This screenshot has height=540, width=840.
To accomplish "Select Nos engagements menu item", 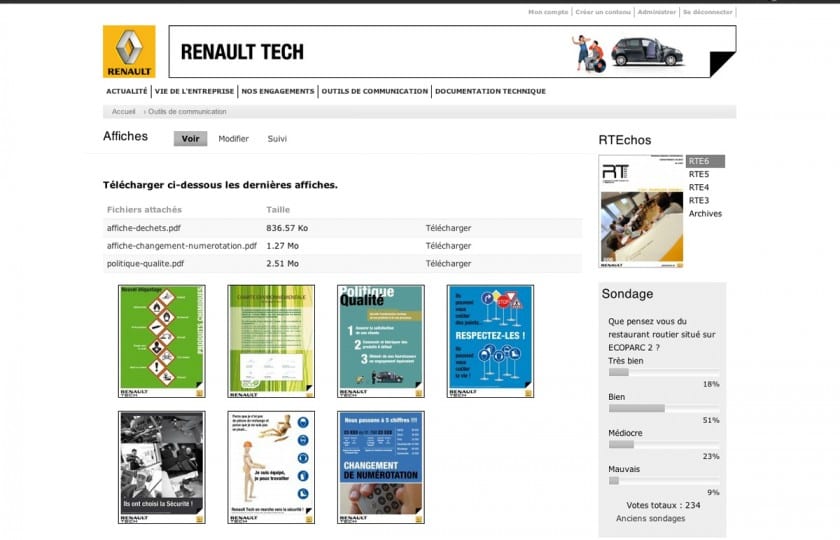I will click(278, 91).
